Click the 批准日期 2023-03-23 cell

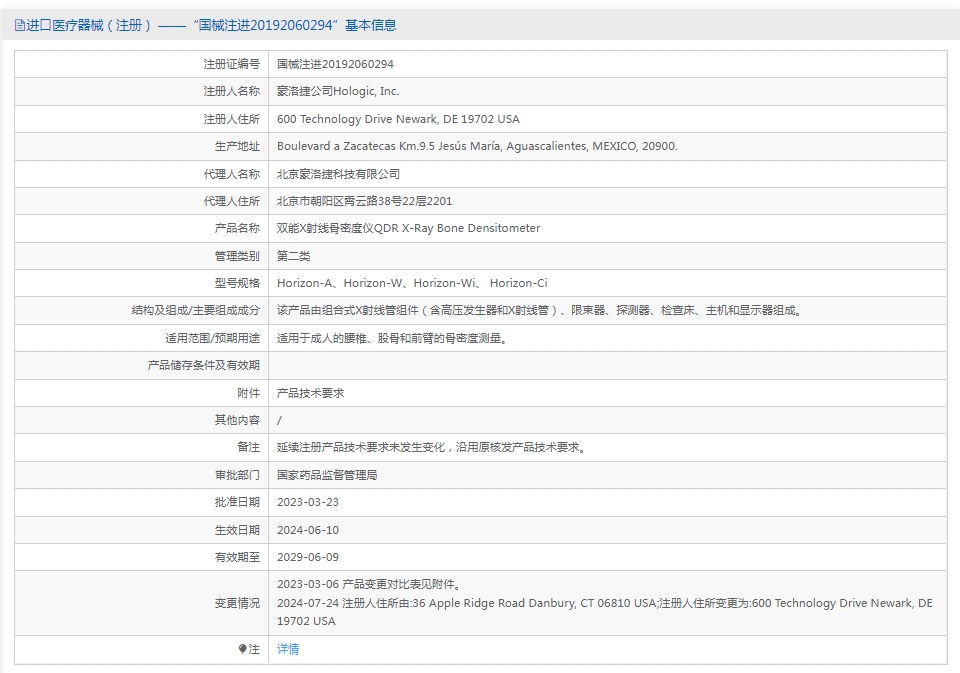click(x=312, y=502)
